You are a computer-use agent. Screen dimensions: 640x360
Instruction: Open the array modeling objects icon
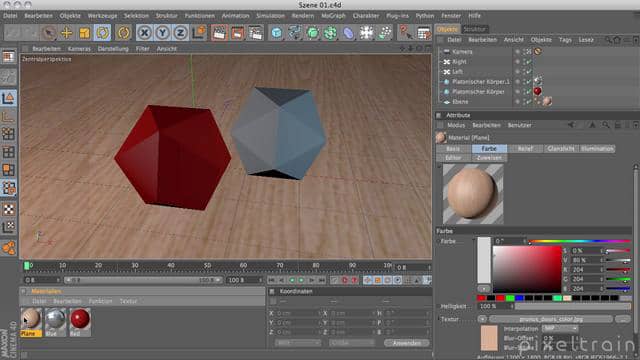click(331, 33)
